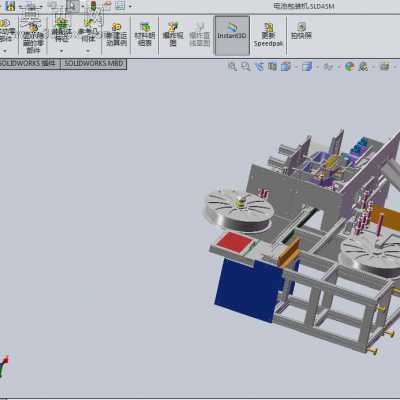Create an Exploded View
The height and width of the screenshot is (400, 400).
173,34
